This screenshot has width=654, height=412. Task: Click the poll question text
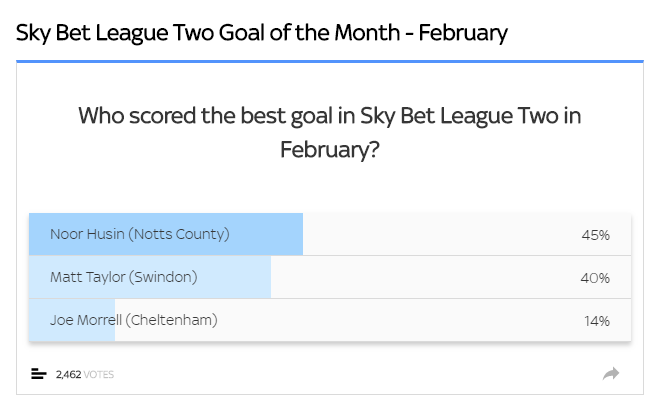330,117
